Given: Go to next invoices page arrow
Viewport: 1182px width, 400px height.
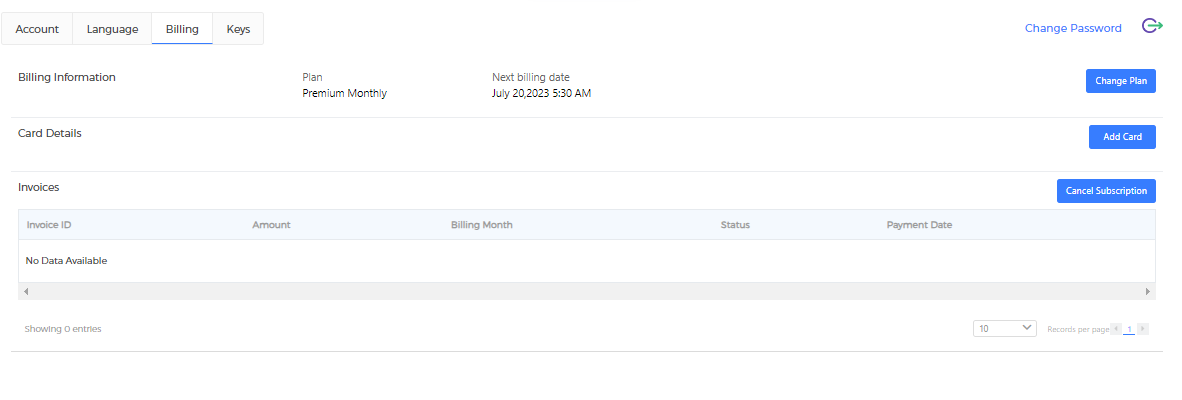Looking at the screenshot, I should point(1143,329).
